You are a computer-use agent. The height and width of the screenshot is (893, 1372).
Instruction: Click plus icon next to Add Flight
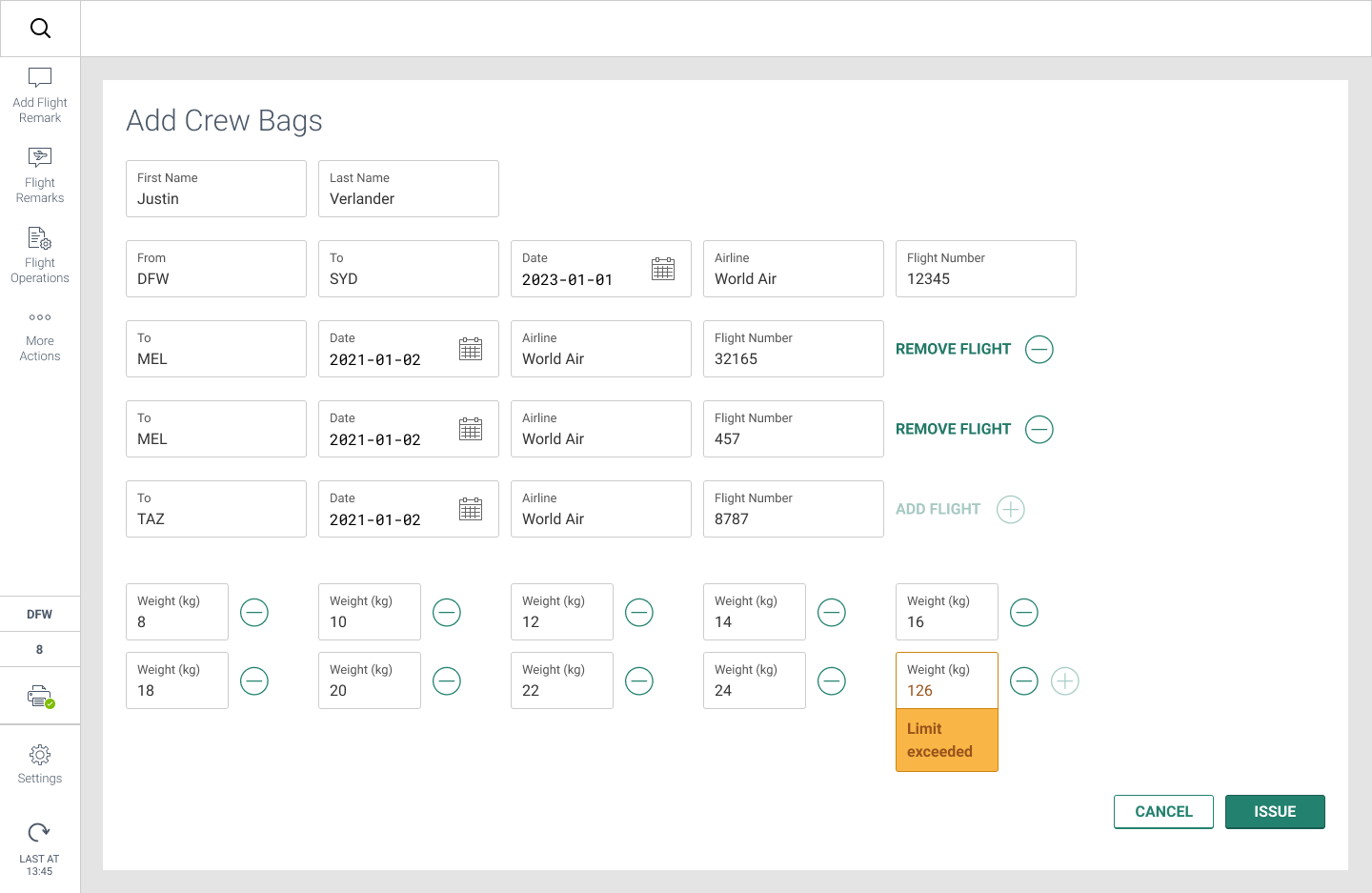pyautogui.click(x=1011, y=510)
